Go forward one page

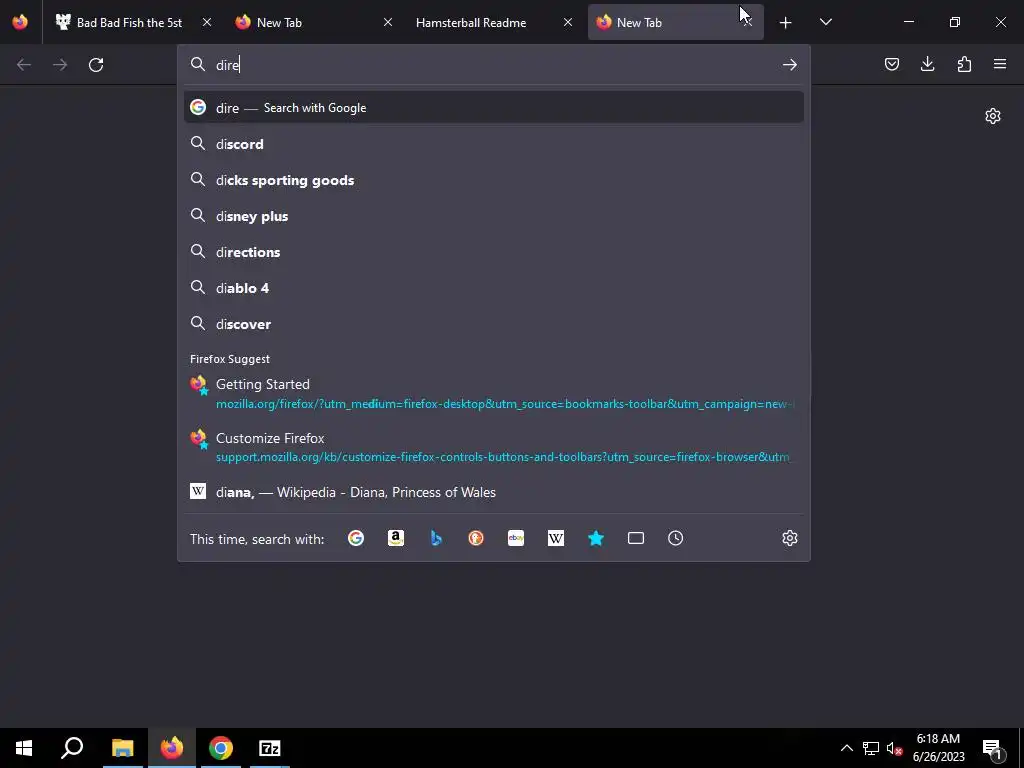60,65
